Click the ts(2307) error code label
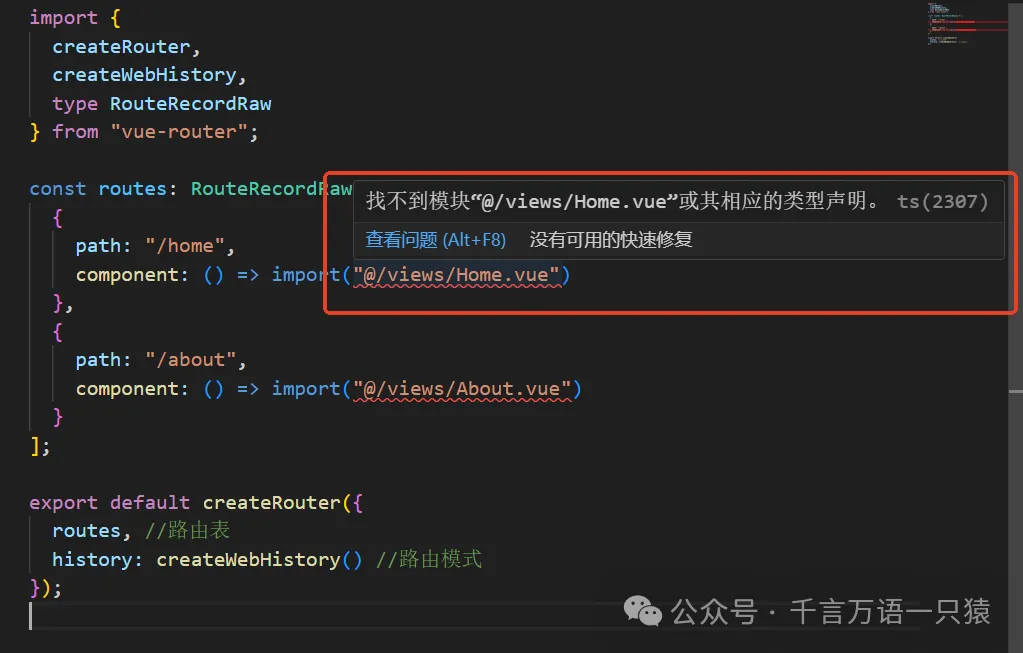 click(941, 200)
